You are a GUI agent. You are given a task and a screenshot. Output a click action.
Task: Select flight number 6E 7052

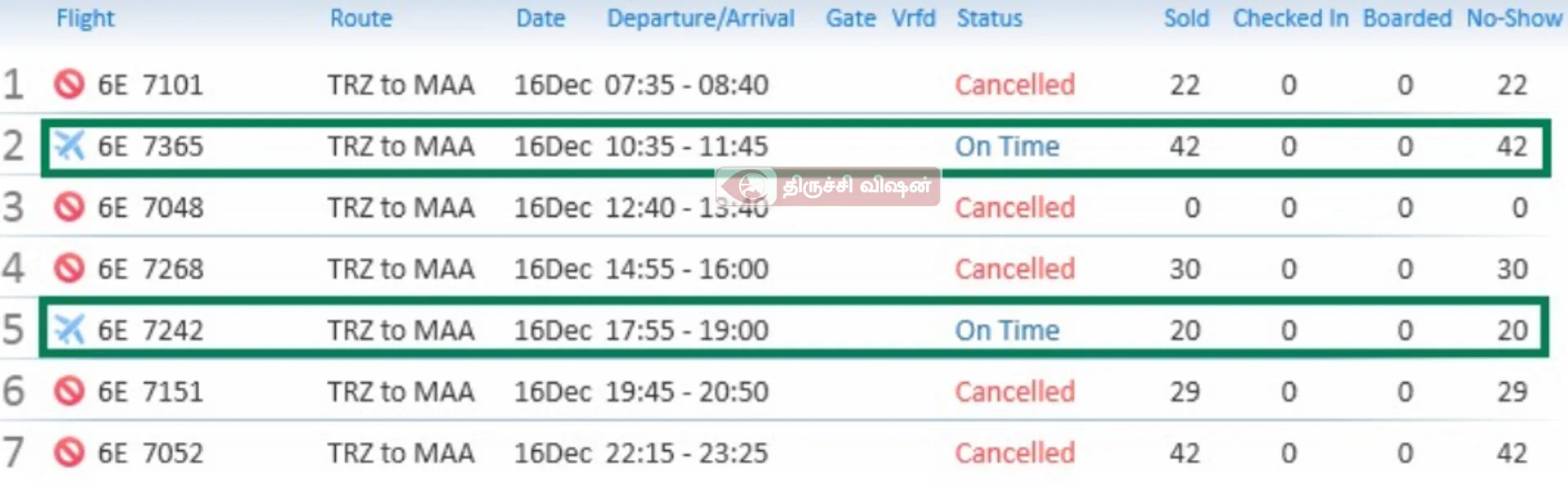(150, 453)
